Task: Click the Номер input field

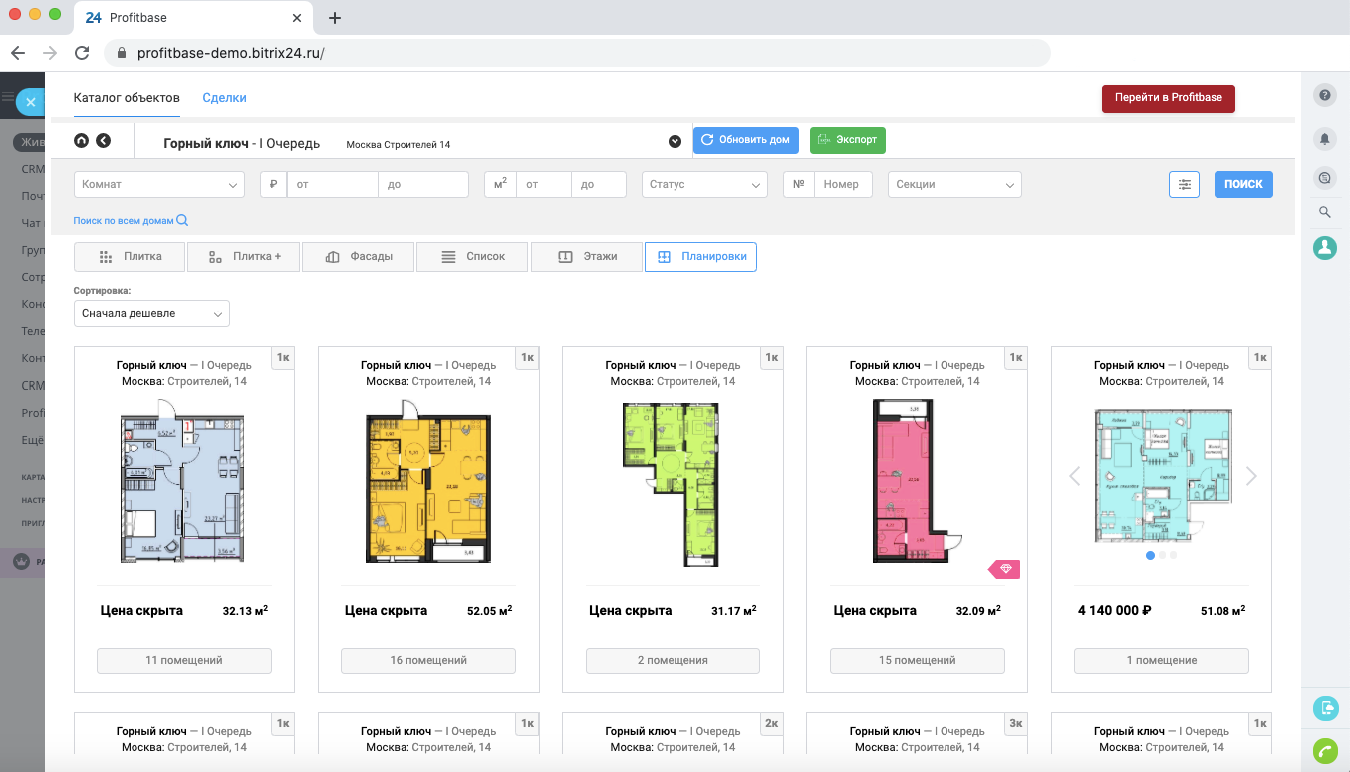Action: tap(842, 185)
